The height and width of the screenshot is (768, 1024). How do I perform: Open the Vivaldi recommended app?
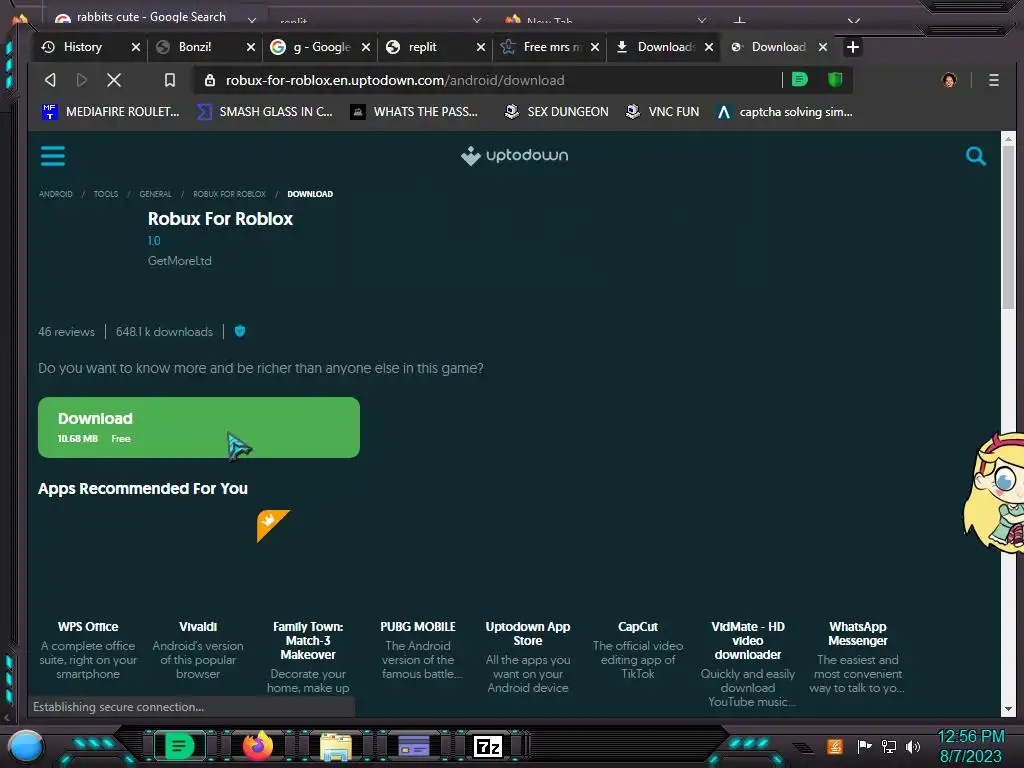(x=198, y=627)
